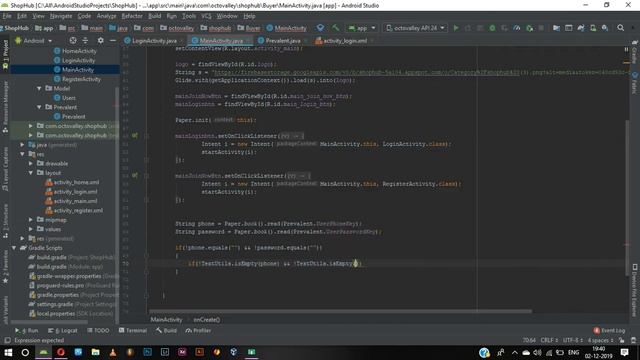Open the octovalley API 24 device dropdown
Image resolution: width=640 pixels, height=360 pixels.
pyautogui.click(x=416, y=28)
